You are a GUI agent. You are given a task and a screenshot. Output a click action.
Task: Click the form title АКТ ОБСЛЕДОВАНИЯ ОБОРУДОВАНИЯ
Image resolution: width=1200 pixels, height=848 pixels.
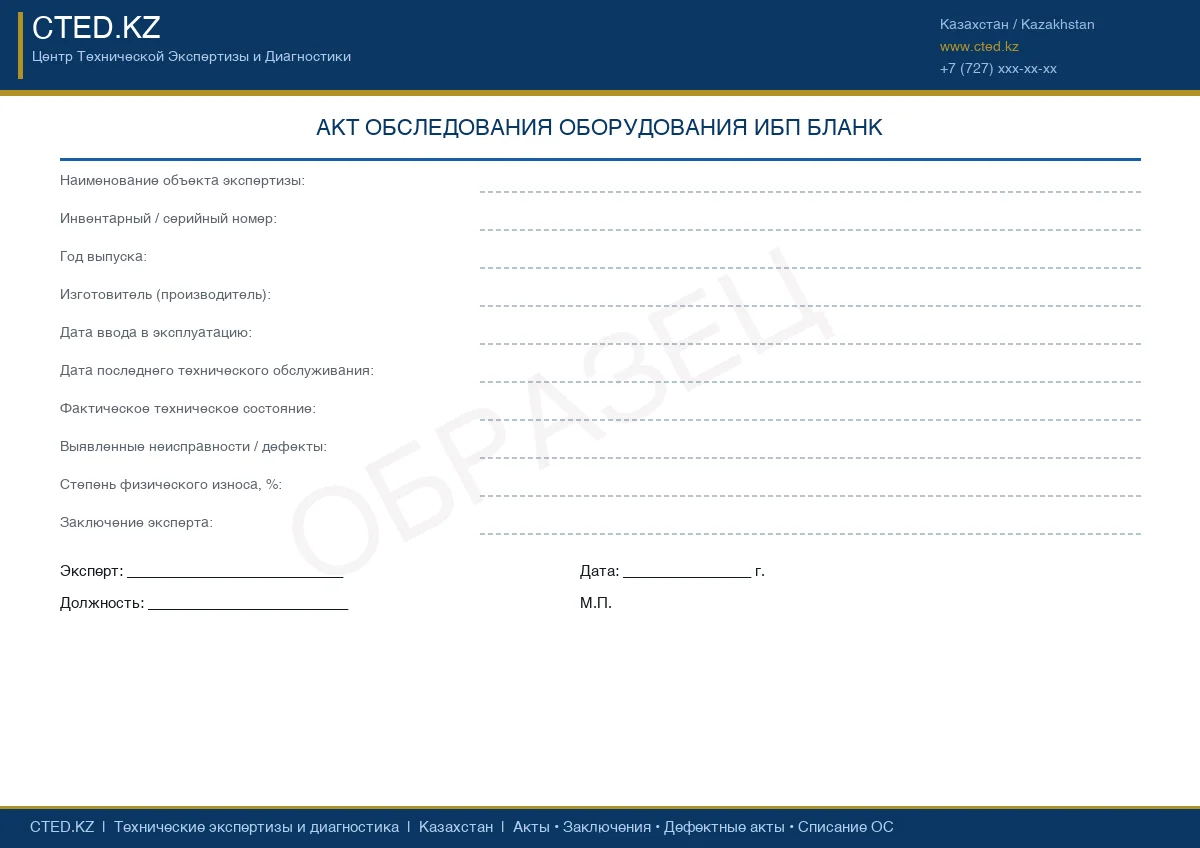coord(599,127)
